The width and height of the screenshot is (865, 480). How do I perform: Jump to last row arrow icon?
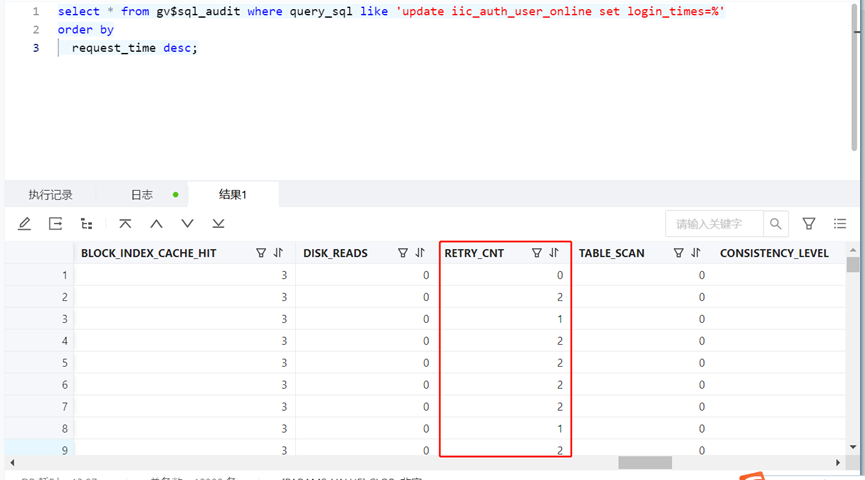218,223
